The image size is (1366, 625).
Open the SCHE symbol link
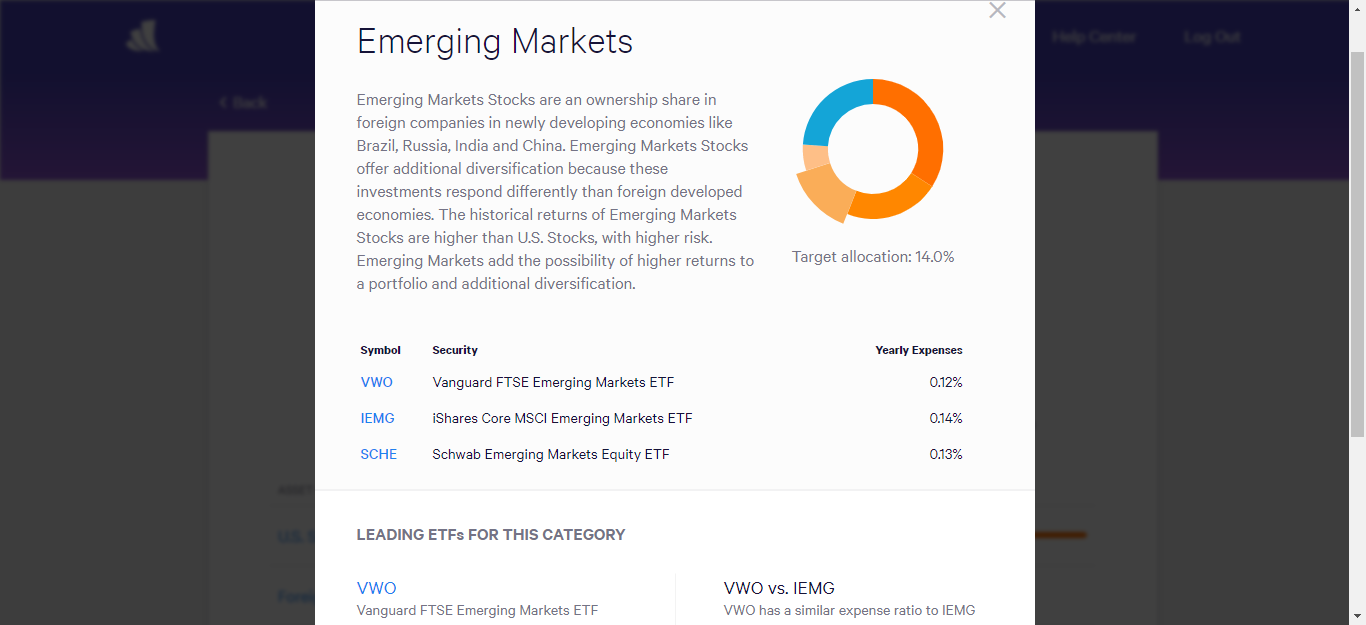(x=379, y=454)
